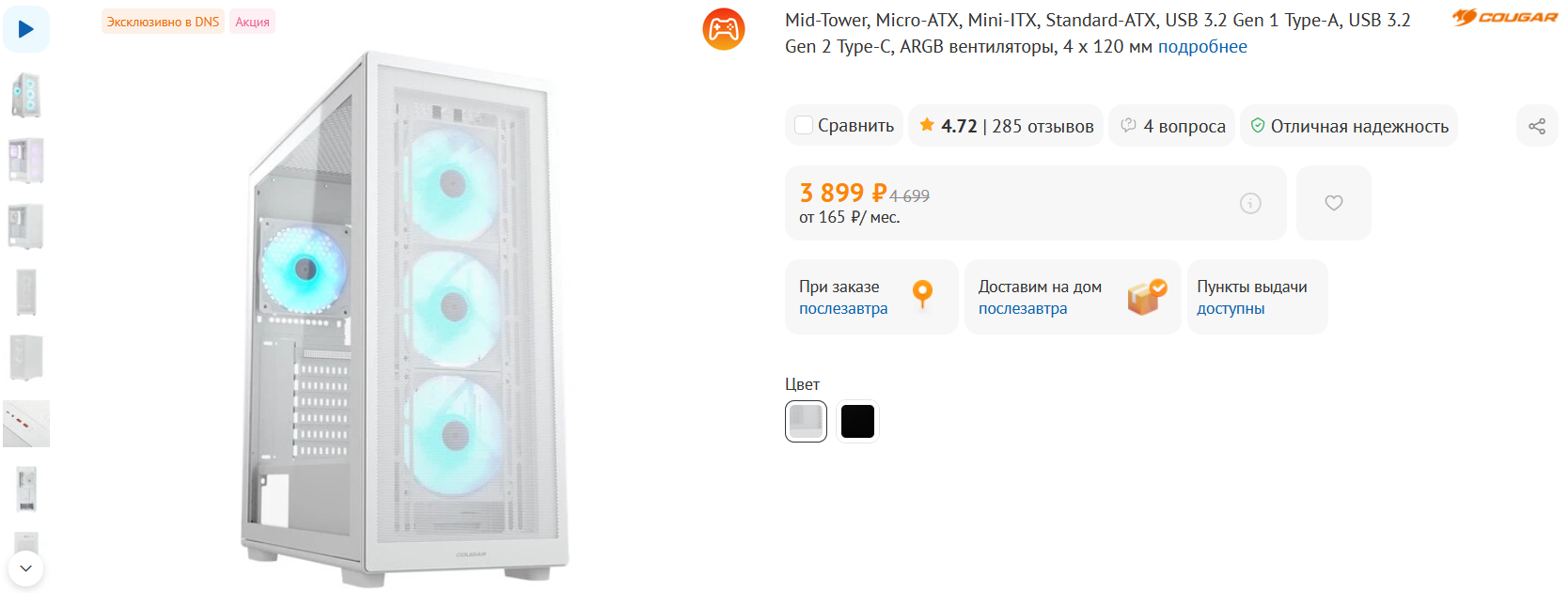Screen dimensions: 1568x606
Task: Click the star rating 4.72
Action: (x=949, y=126)
